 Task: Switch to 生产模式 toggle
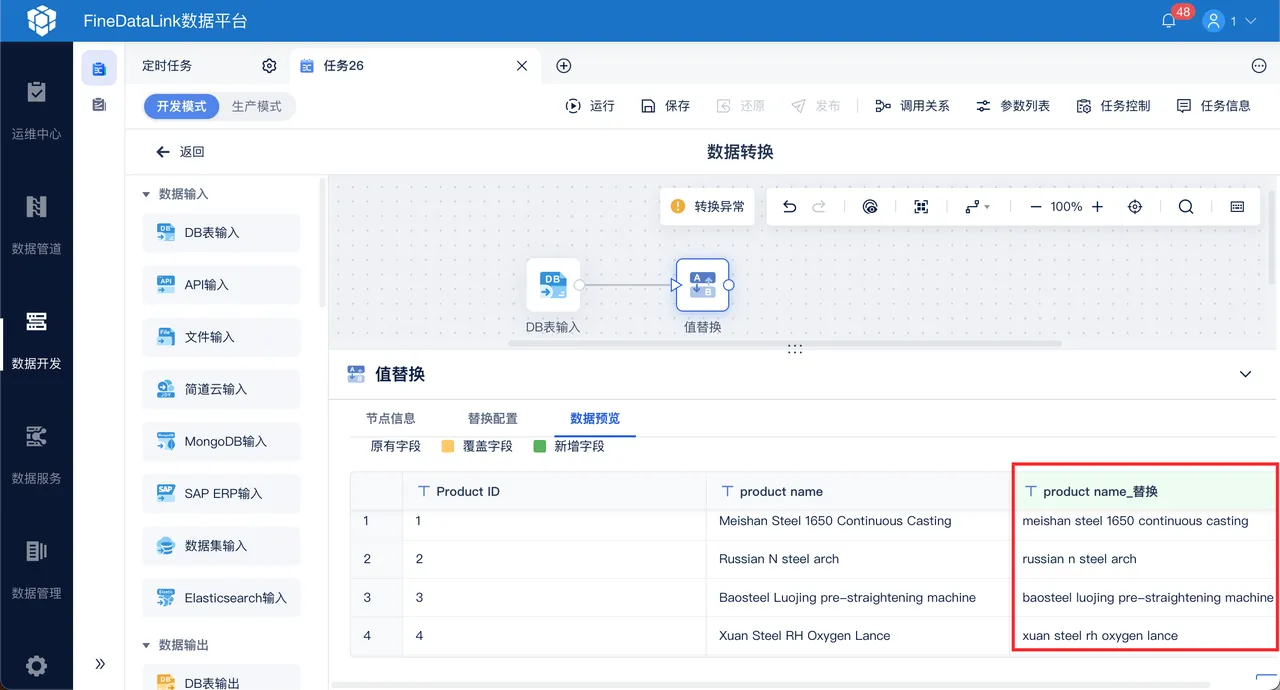point(257,106)
